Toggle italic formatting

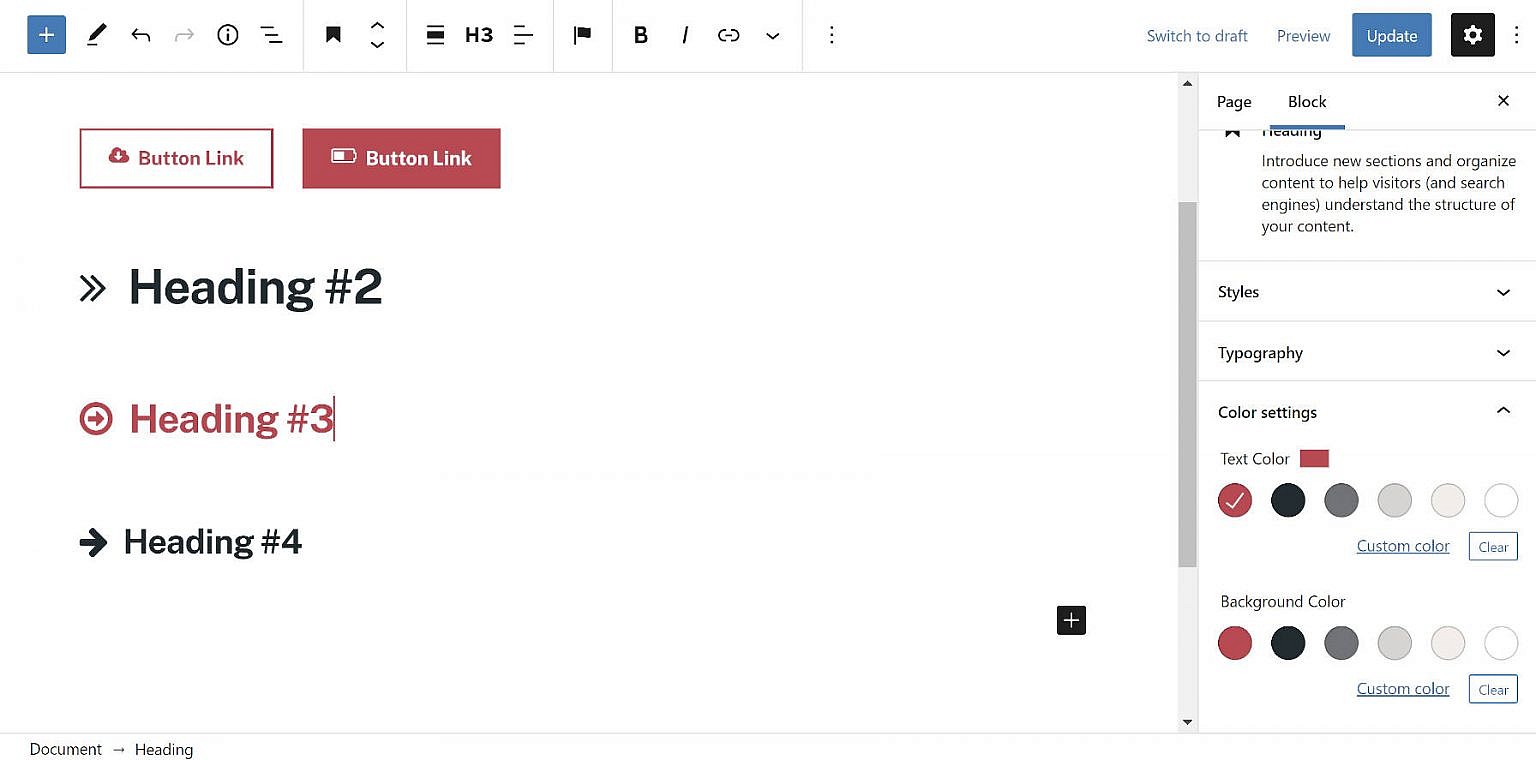click(x=685, y=35)
